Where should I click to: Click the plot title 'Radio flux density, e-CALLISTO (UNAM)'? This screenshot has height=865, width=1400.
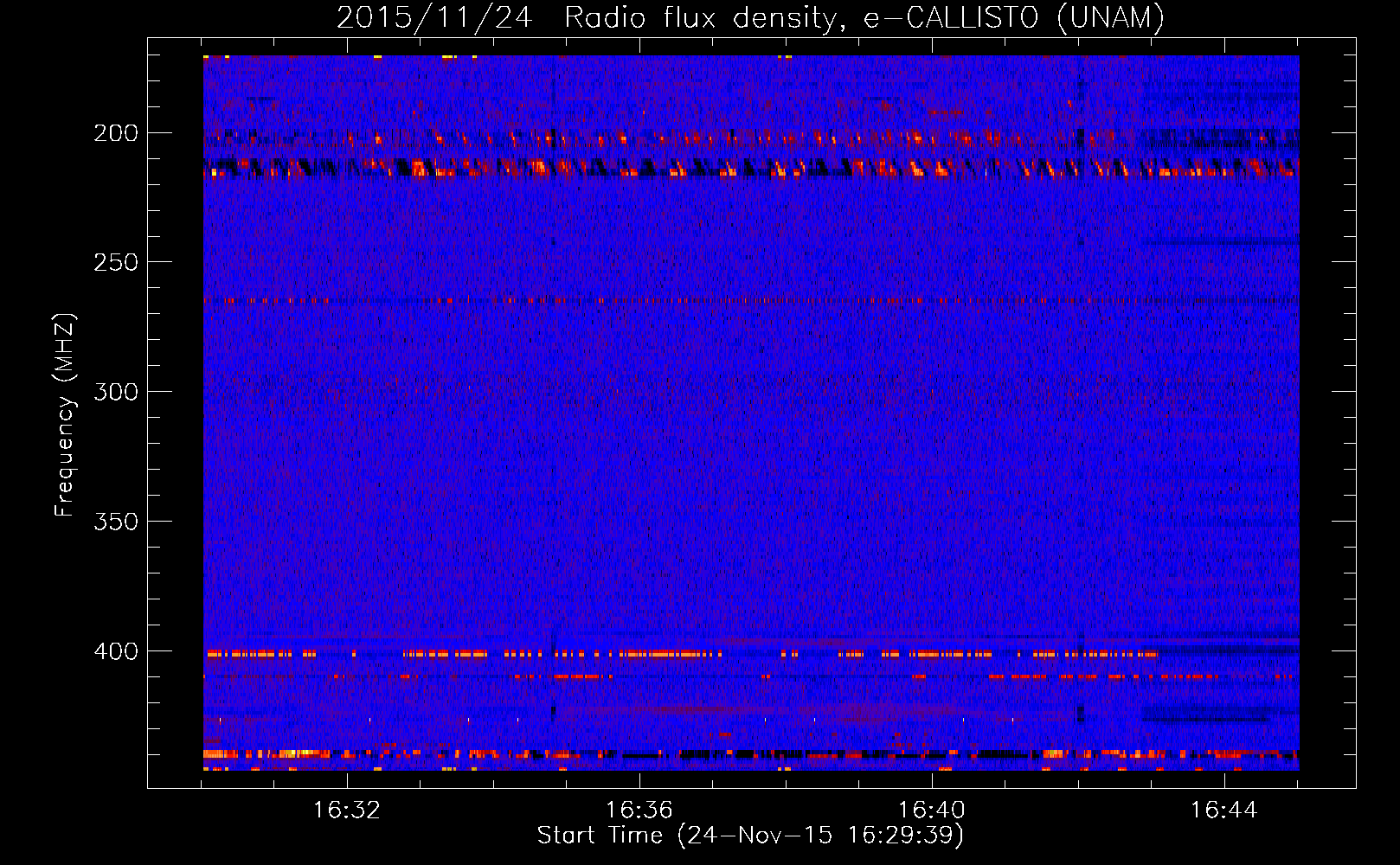[864, 17]
